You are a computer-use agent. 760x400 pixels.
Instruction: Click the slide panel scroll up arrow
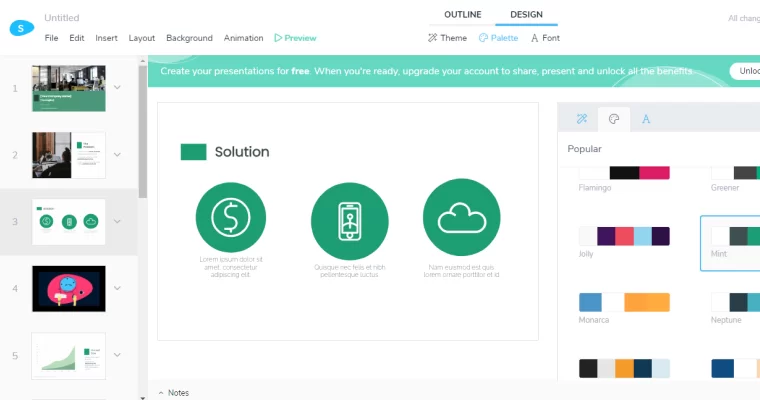point(142,61)
